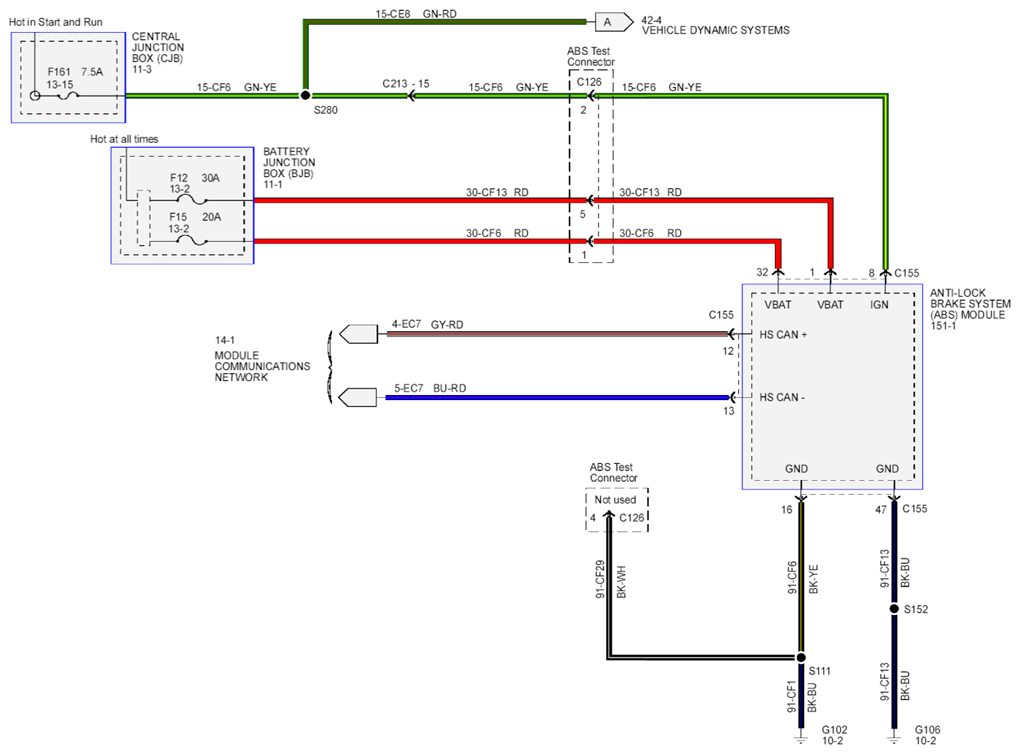Click the 'S111' splice label

(x=820, y=671)
